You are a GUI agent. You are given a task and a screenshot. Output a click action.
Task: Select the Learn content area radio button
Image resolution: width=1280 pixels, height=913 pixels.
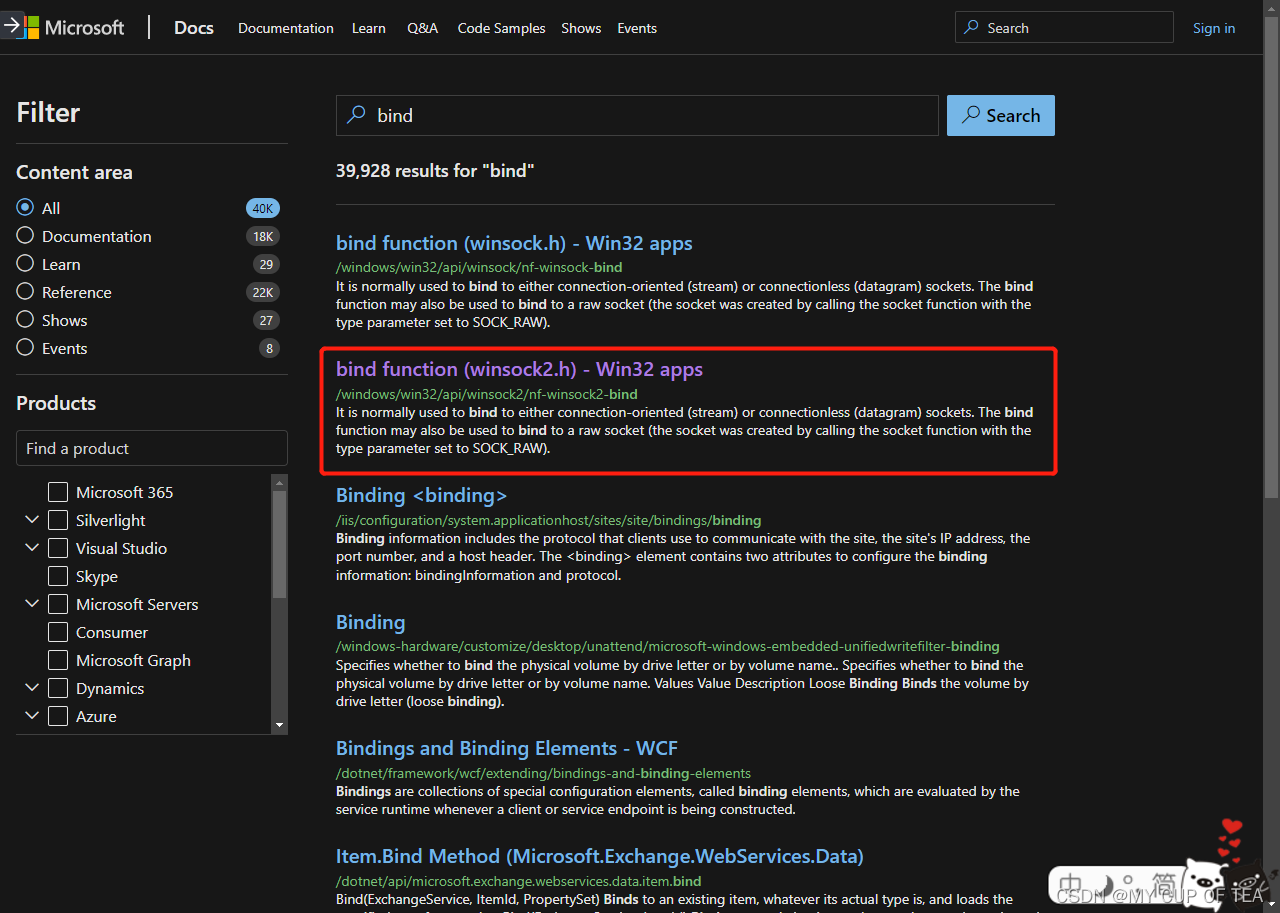[x=25, y=264]
